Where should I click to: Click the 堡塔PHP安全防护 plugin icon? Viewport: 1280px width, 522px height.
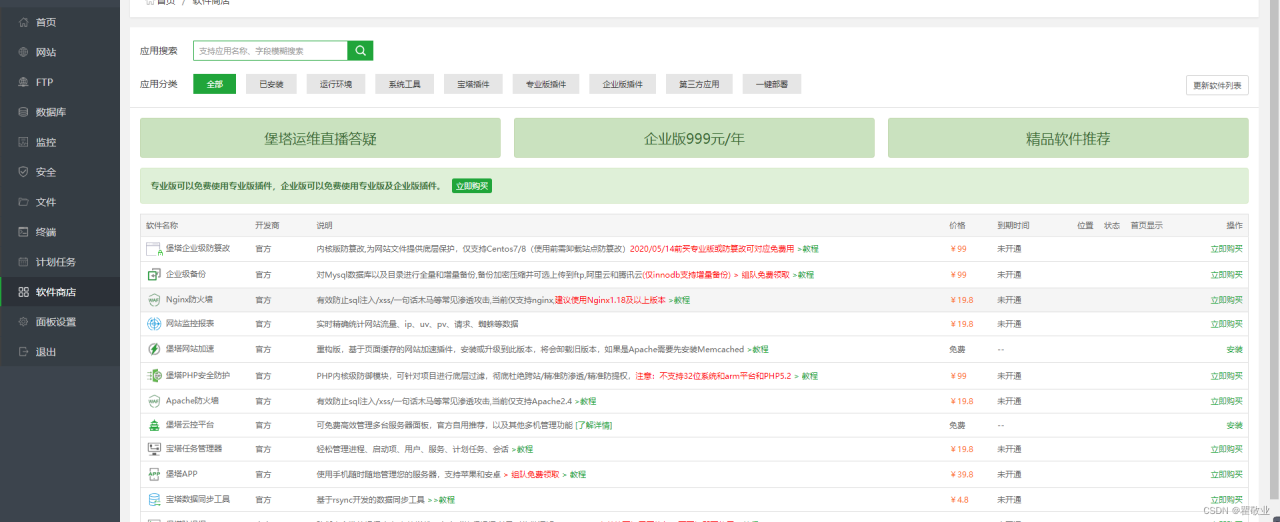tap(154, 375)
